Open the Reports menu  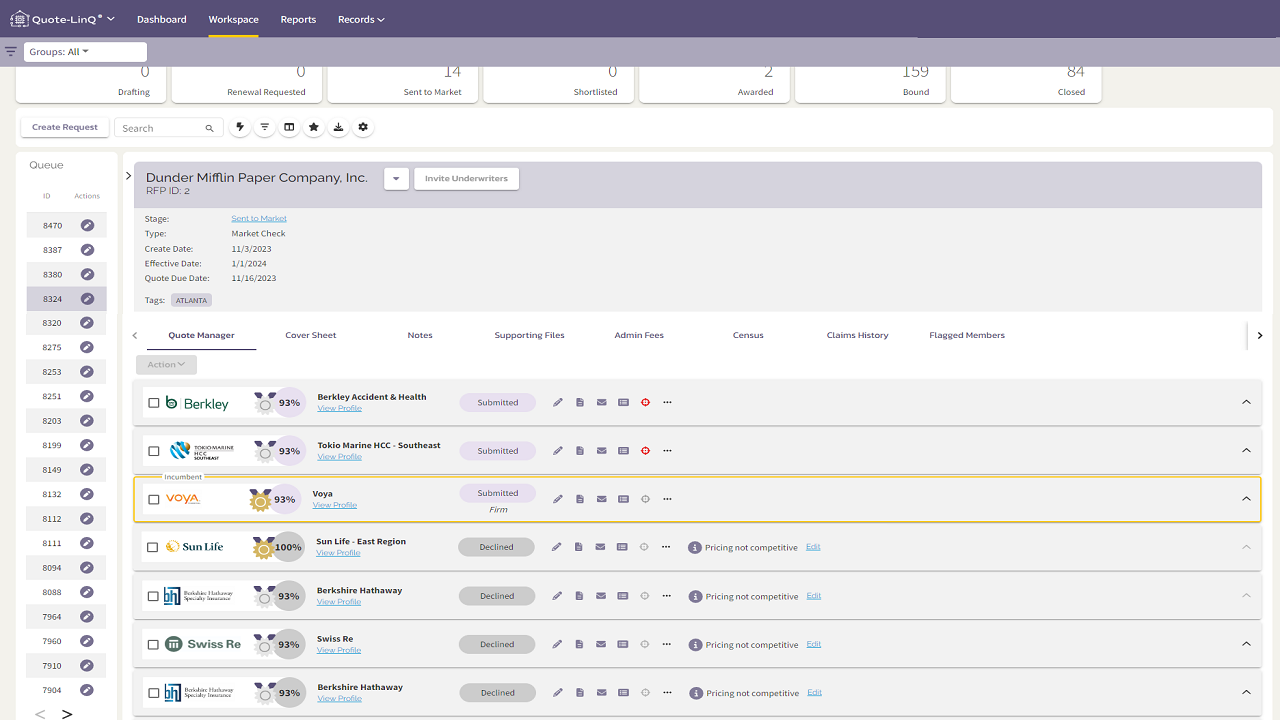click(x=298, y=19)
